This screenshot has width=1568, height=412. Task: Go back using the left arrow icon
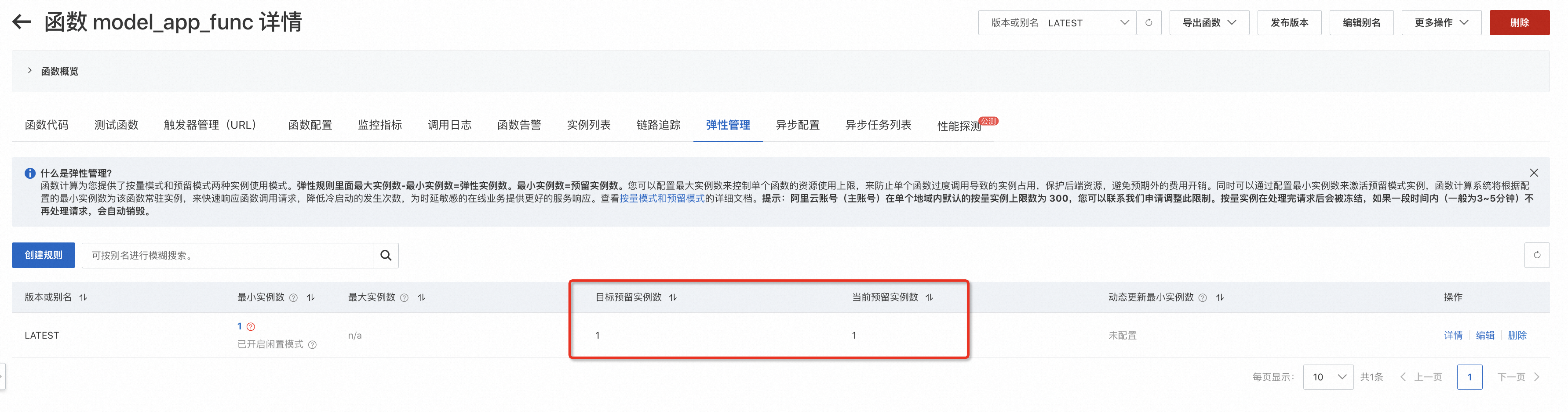click(x=21, y=22)
